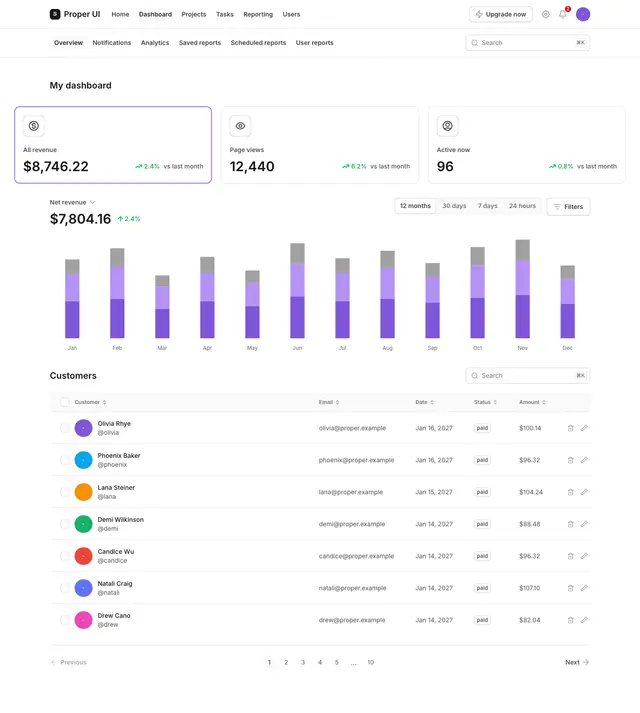
Task: Delete Lana Steiner row via trash icon
Action: point(570,492)
